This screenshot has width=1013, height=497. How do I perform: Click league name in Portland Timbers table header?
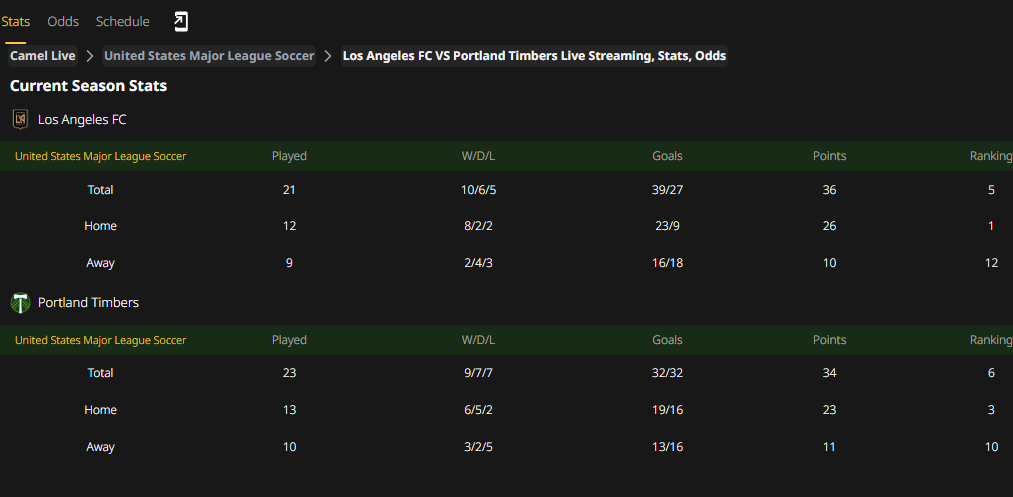pos(100,340)
